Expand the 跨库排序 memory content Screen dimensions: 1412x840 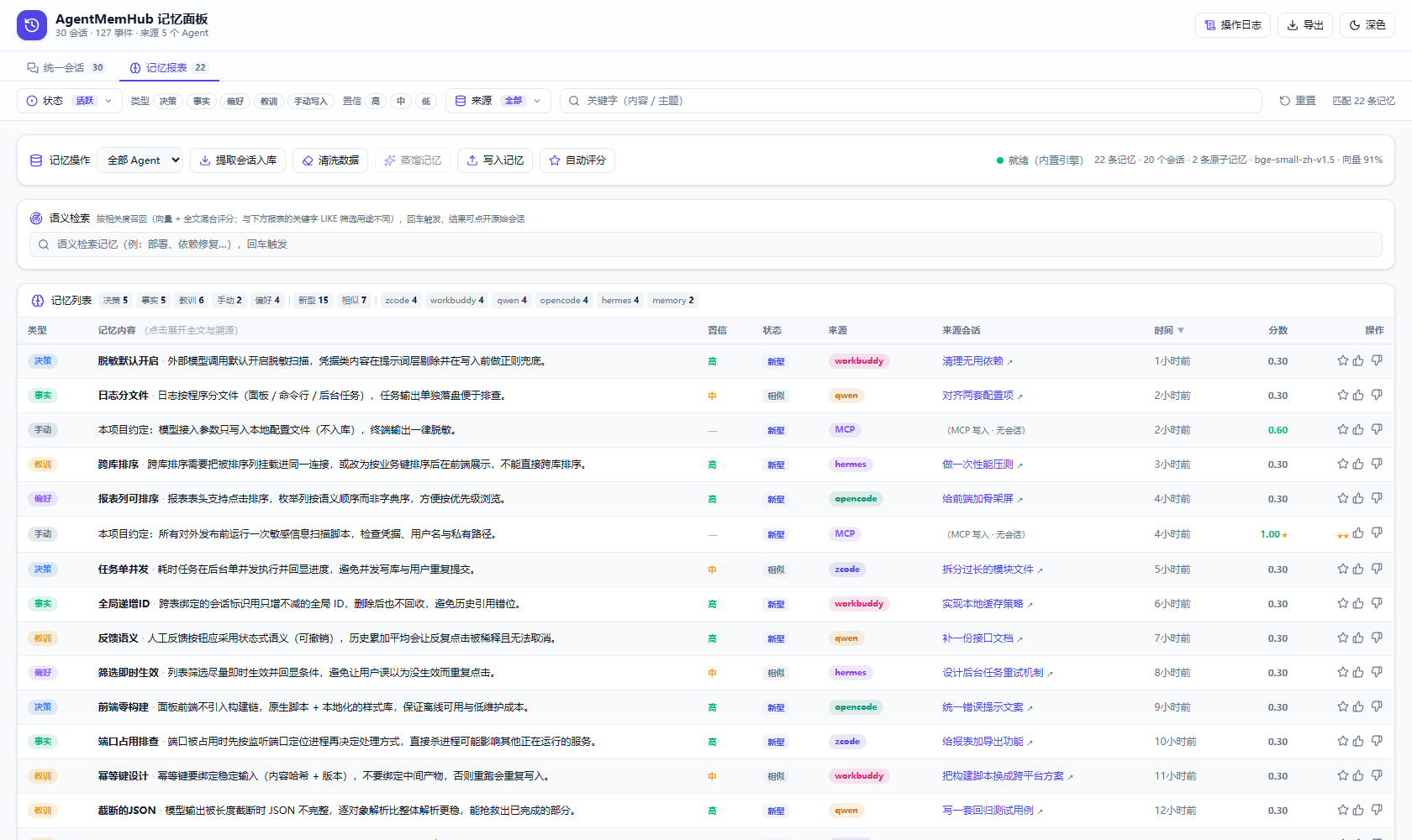342,465
